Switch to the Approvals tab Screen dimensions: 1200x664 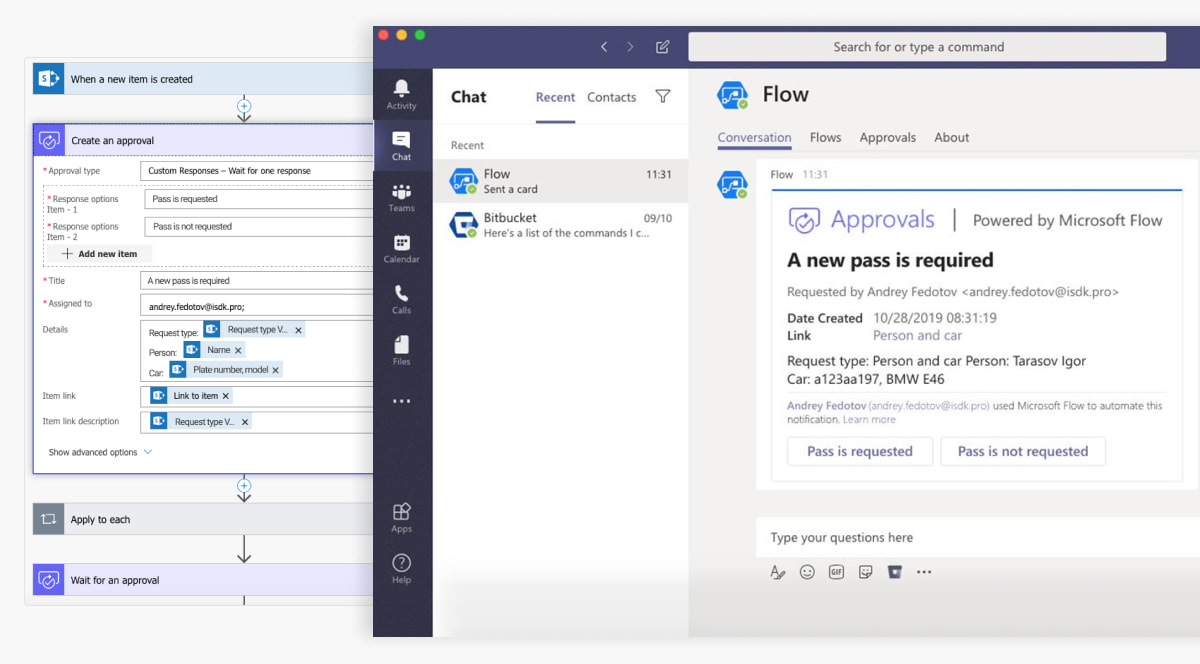887,138
